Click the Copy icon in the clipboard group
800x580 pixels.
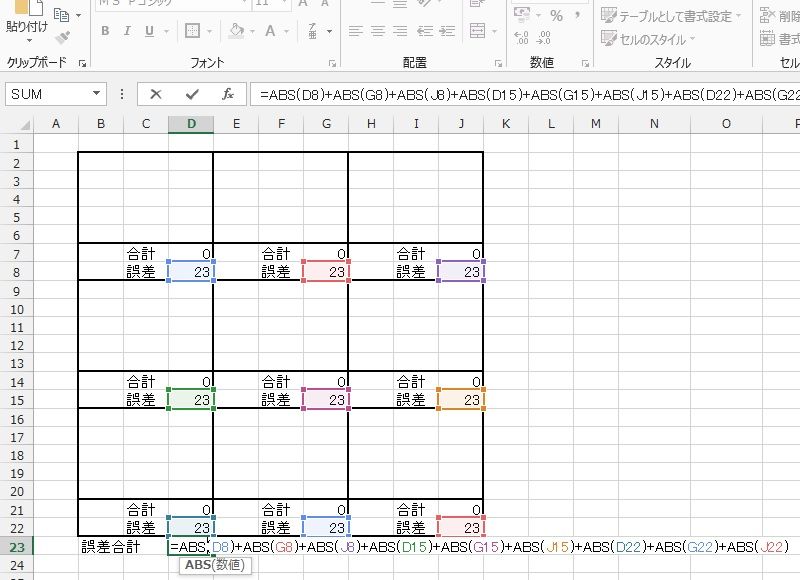coord(62,16)
